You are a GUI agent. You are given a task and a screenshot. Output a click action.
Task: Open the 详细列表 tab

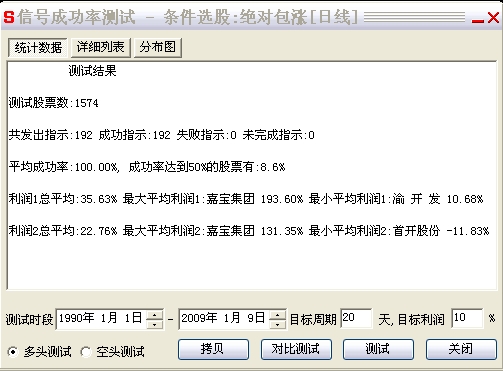(101, 47)
